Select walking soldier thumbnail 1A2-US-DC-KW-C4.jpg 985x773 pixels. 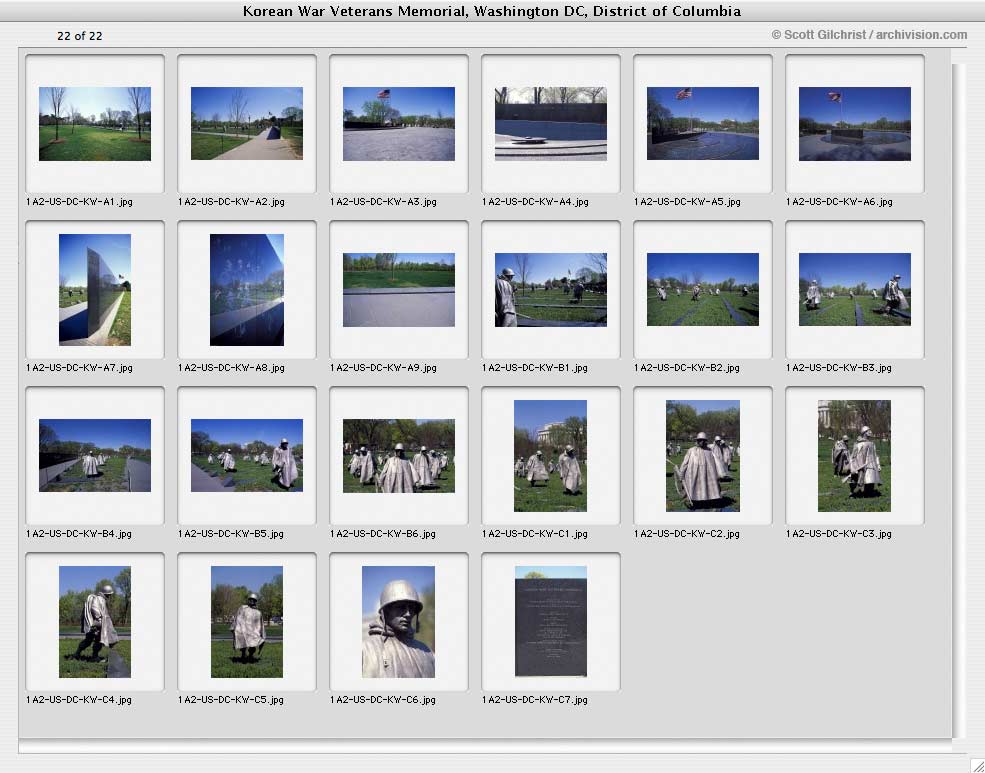95,622
